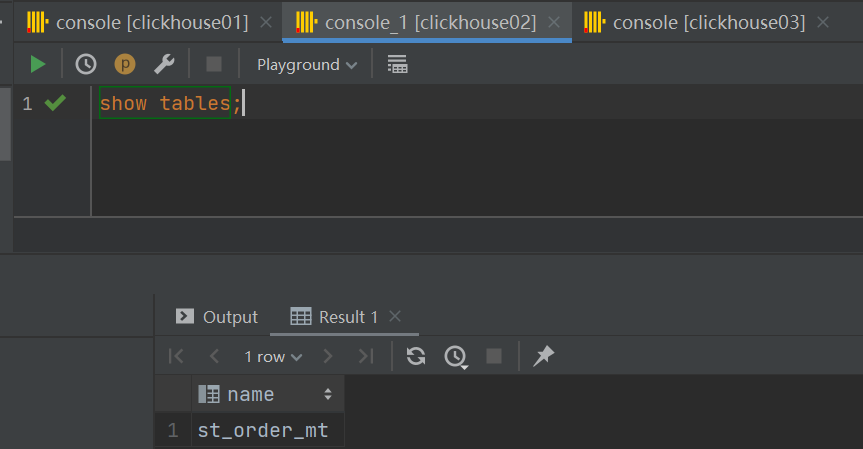Open the Output tab
This screenshot has height=449, width=863.
[x=217, y=317]
